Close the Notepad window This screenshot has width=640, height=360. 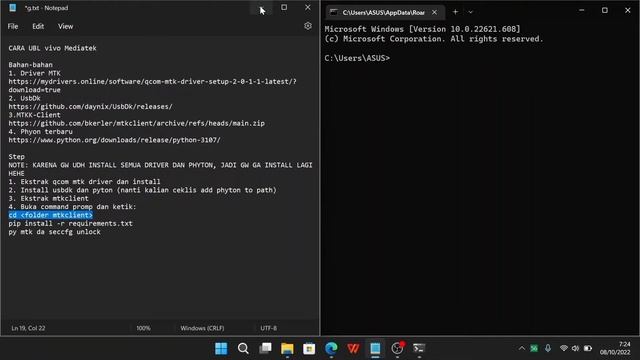tap(308, 8)
